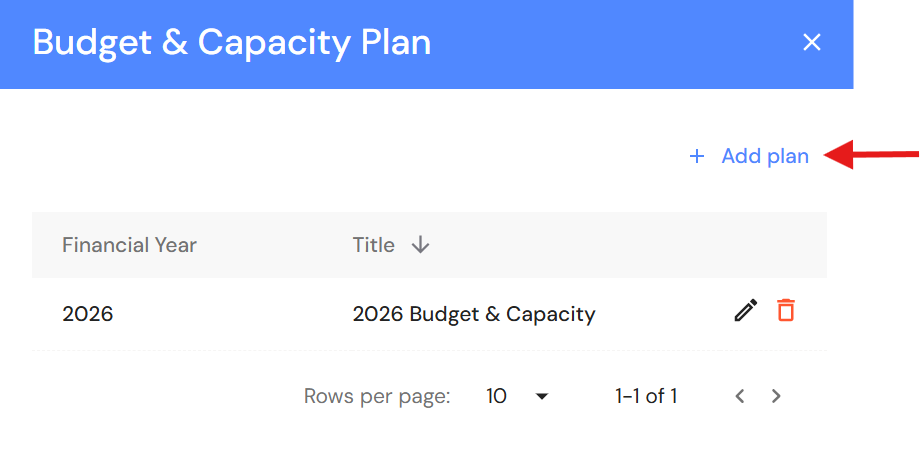Go to the next page of plans
920x468 pixels.
(776, 396)
